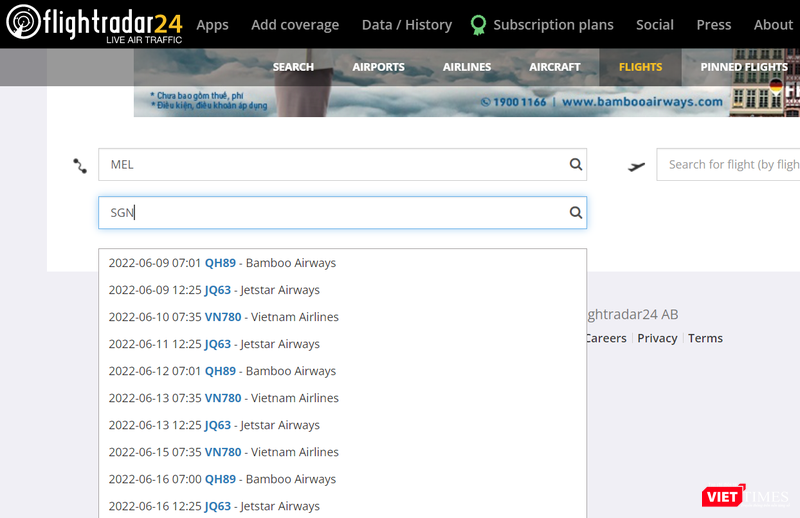Click the Search for flight input field
This screenshot has height=518, width=800.
click(730, 165)
